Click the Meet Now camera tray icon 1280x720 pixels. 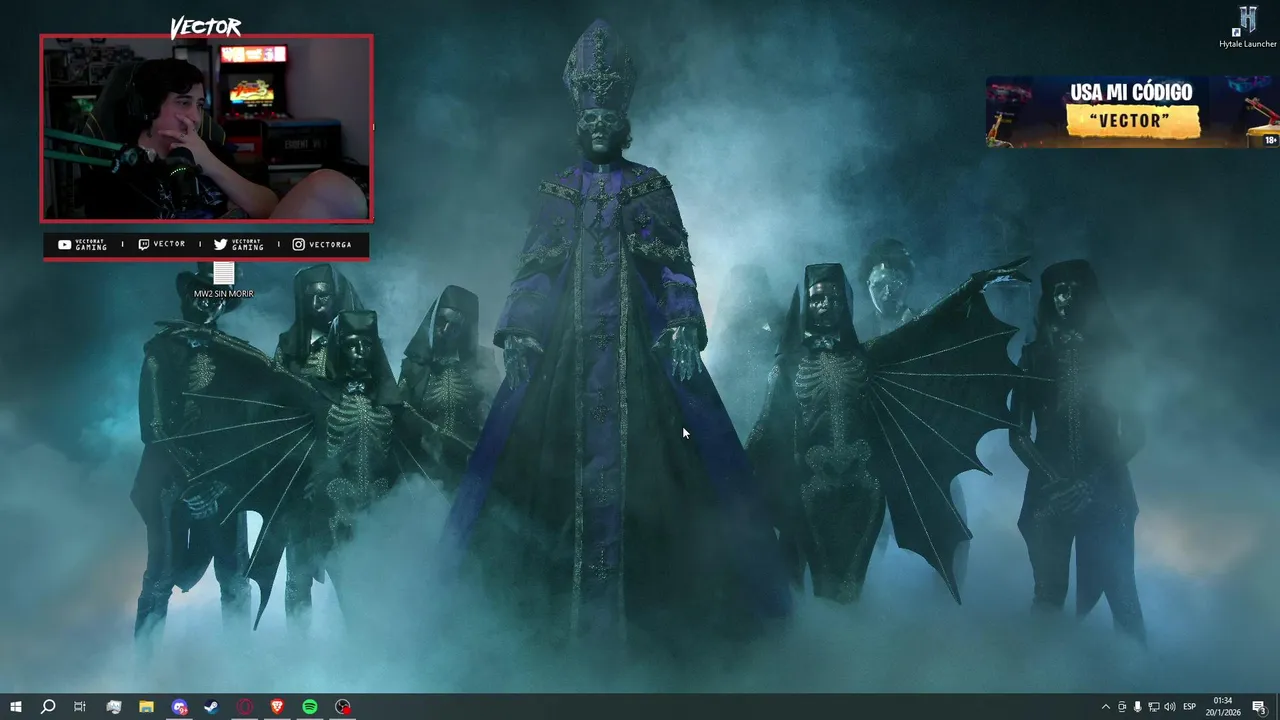[1122, 707]
